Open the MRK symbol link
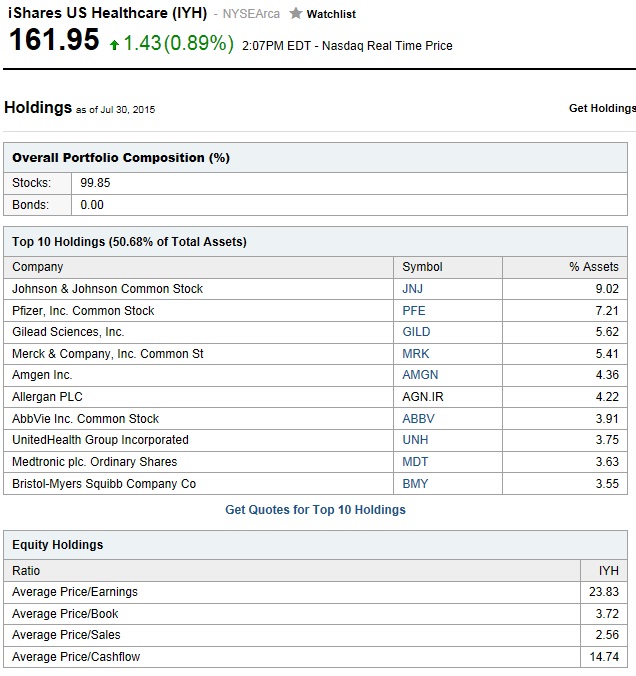 click(416, 354)
